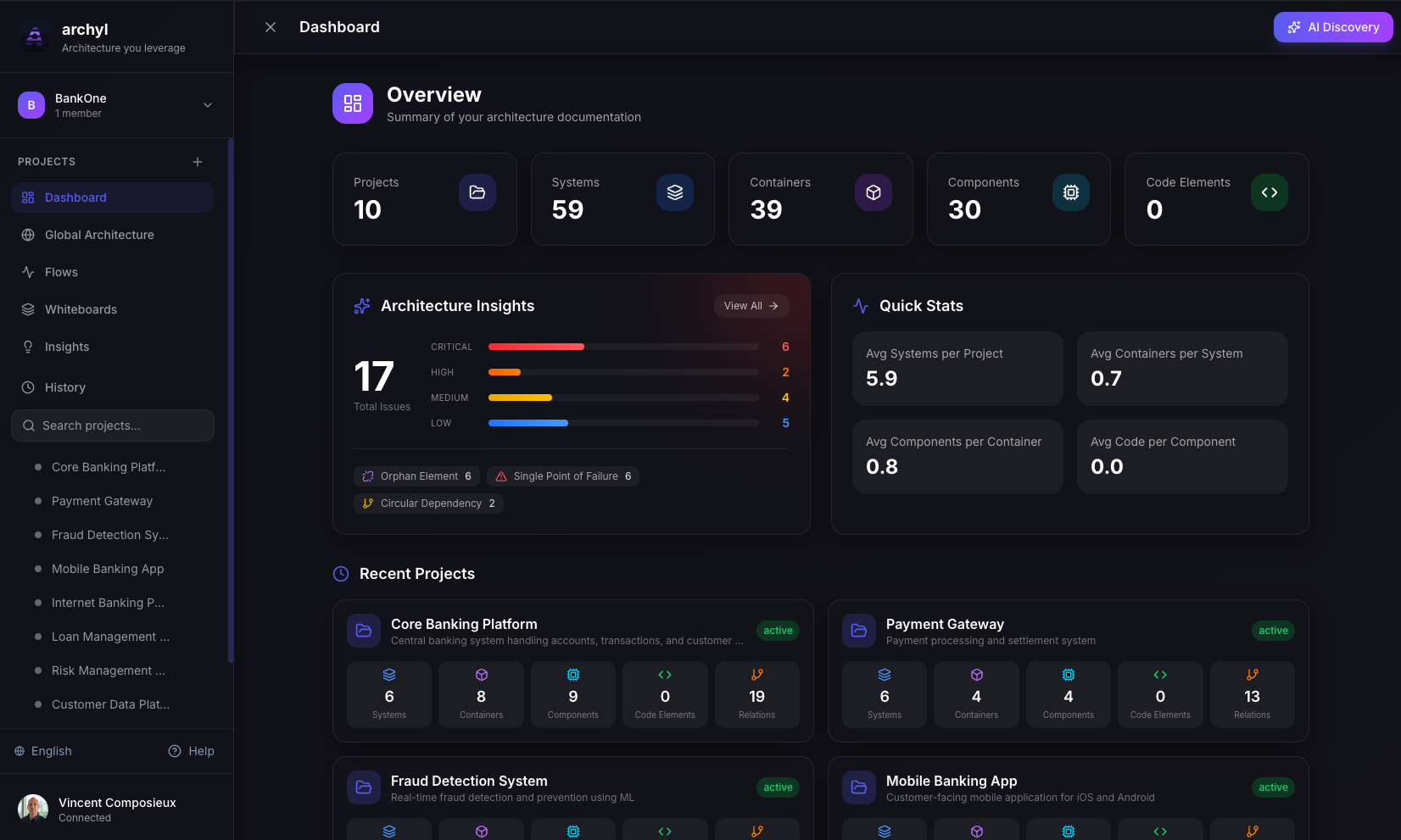Toggle the Orphan Element filter chip
1401x840 pixels.
pos(416,476)
